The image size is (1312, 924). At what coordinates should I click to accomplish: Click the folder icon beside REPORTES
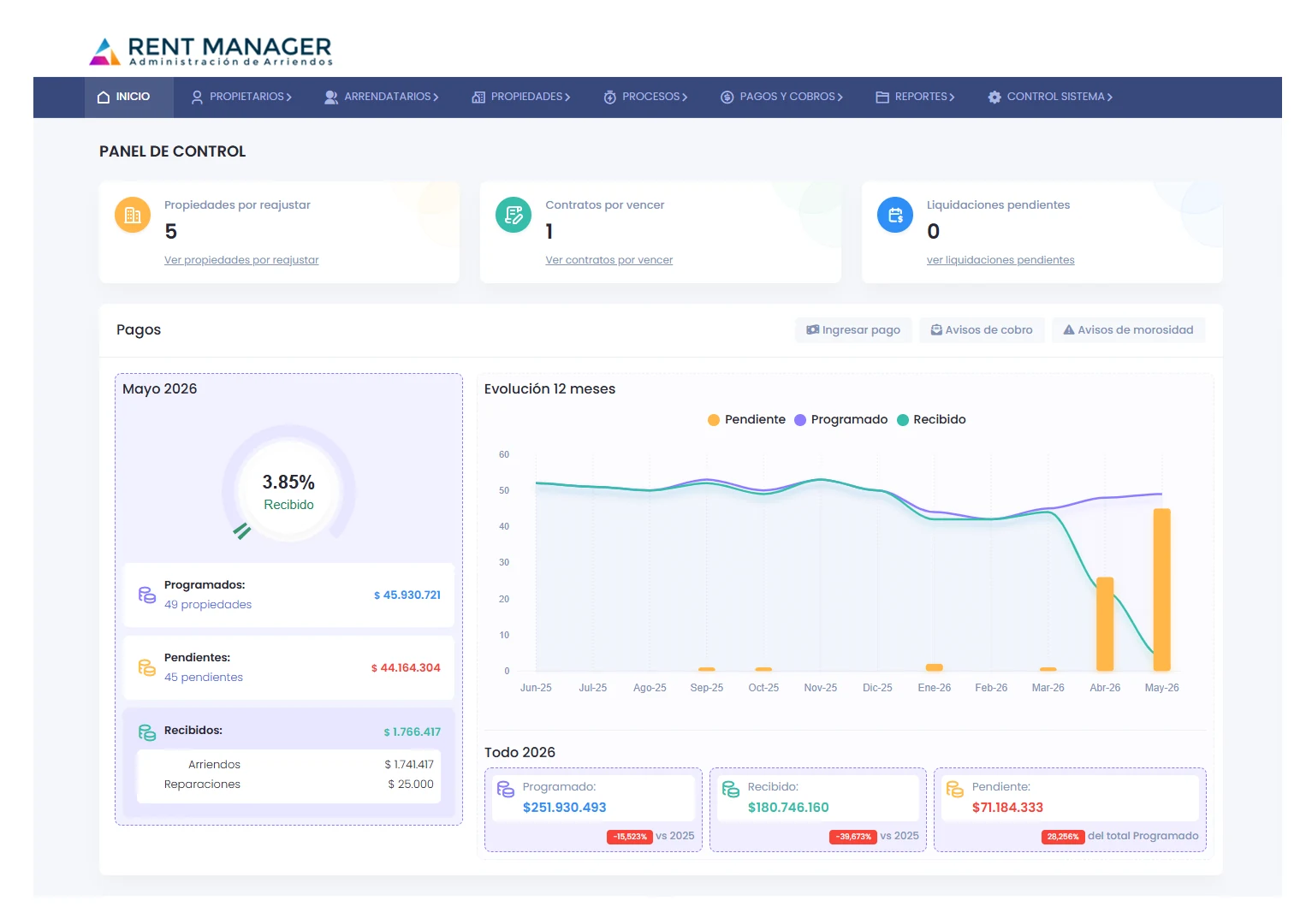tap(882, 97)
